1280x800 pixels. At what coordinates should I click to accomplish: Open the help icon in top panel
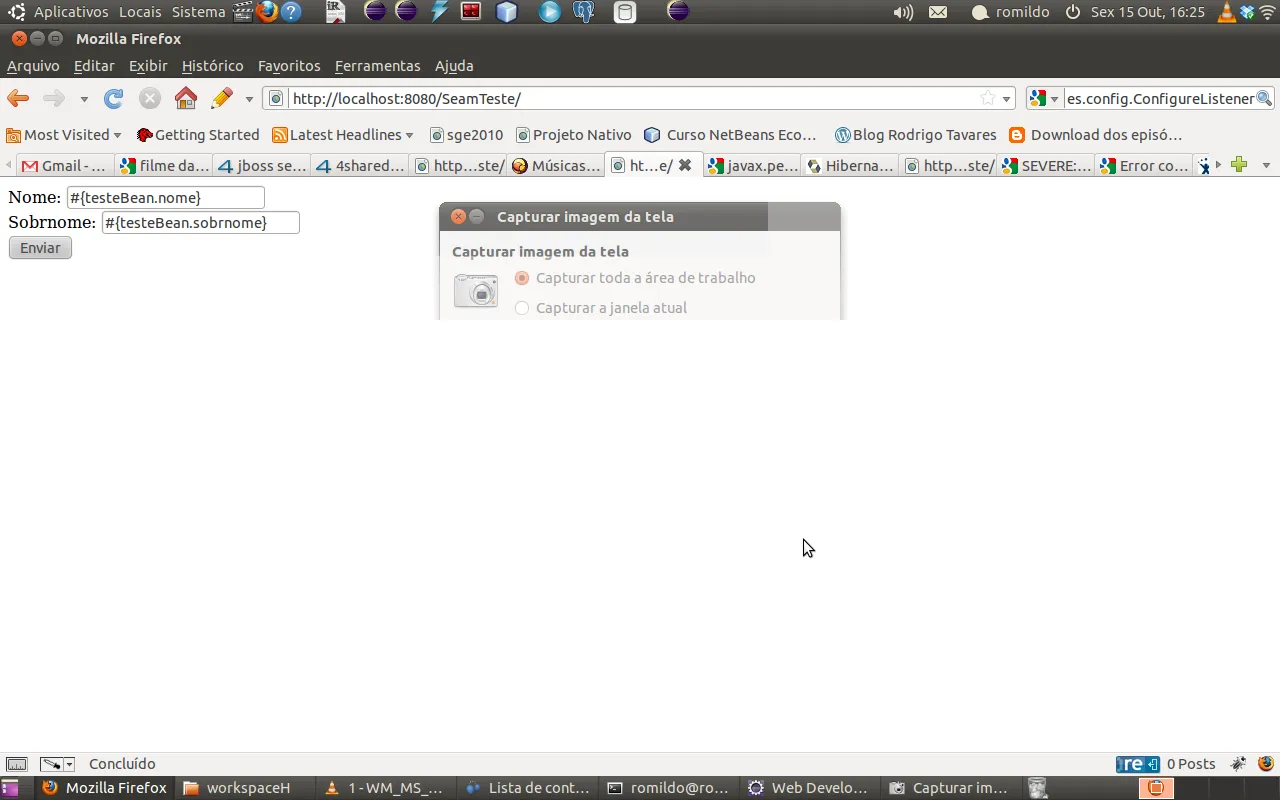click(x=291, y=12)
